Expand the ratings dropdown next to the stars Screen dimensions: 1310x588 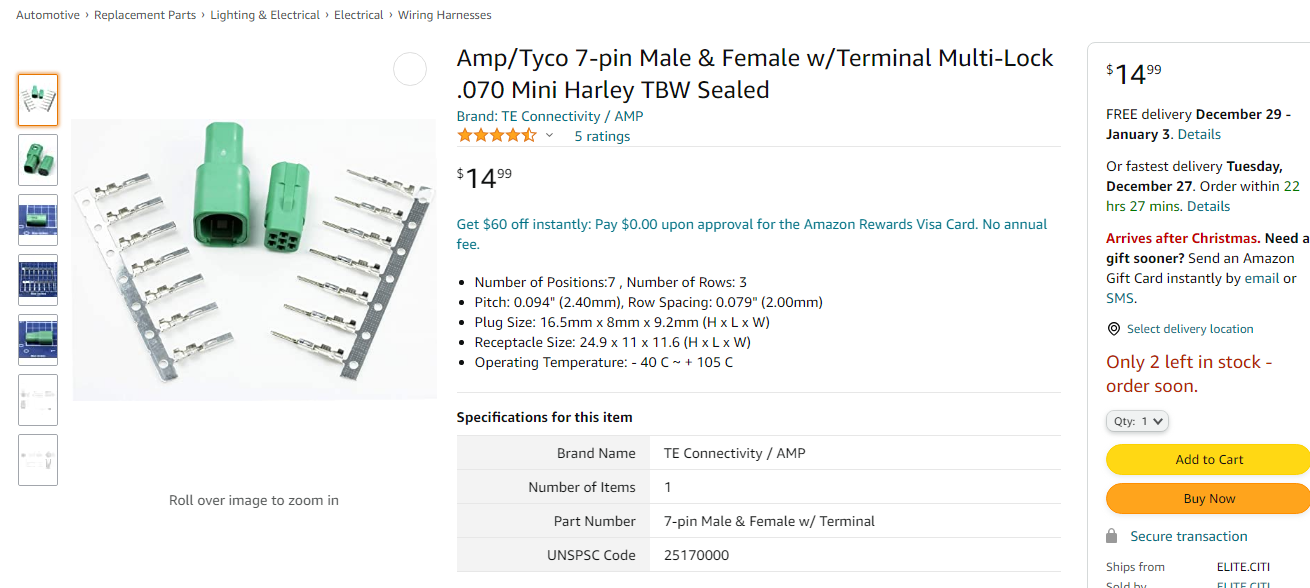(549, 135)
